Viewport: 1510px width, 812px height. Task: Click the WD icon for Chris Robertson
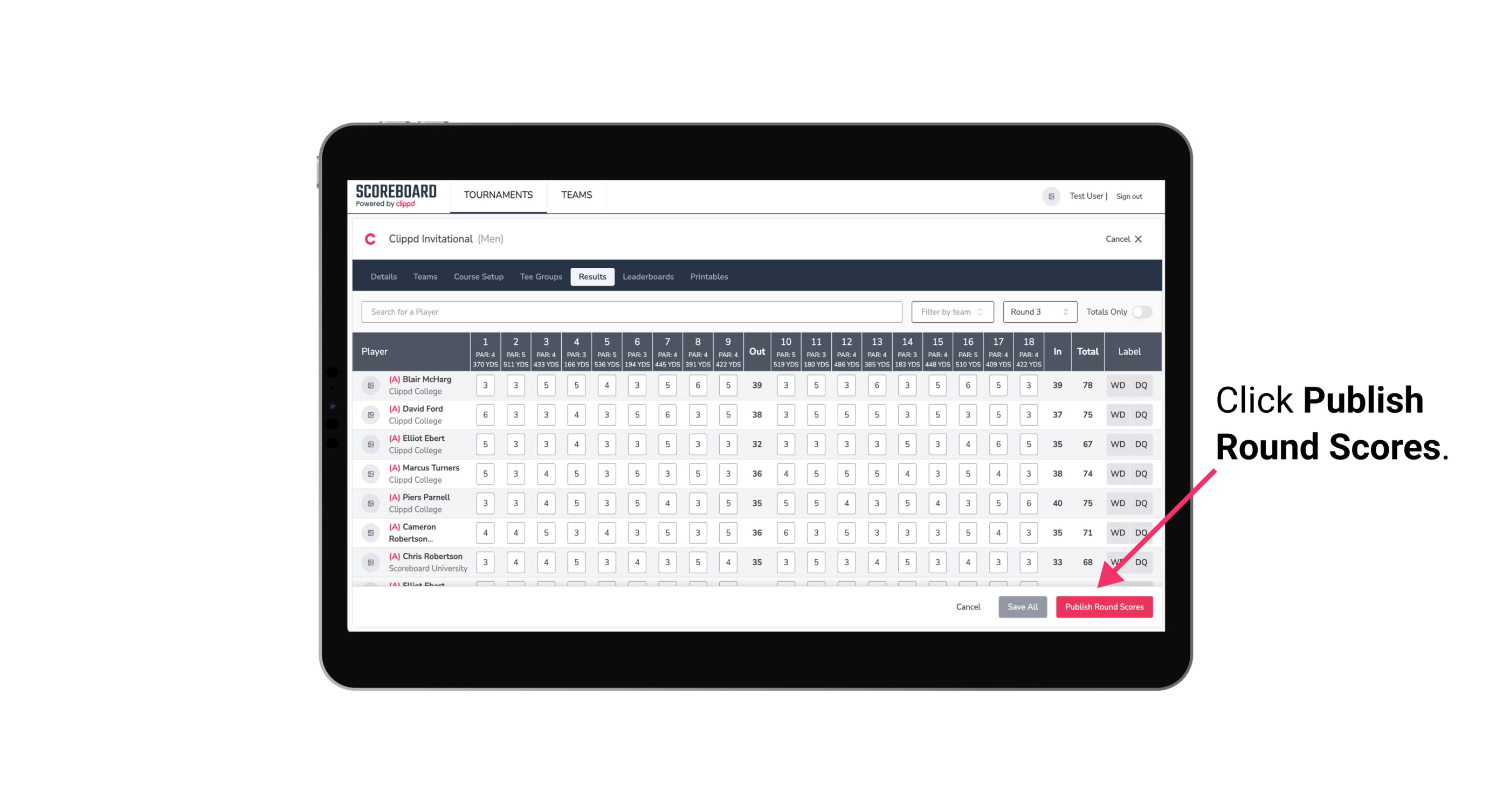pyautogui.click(x=1117, y=561)
